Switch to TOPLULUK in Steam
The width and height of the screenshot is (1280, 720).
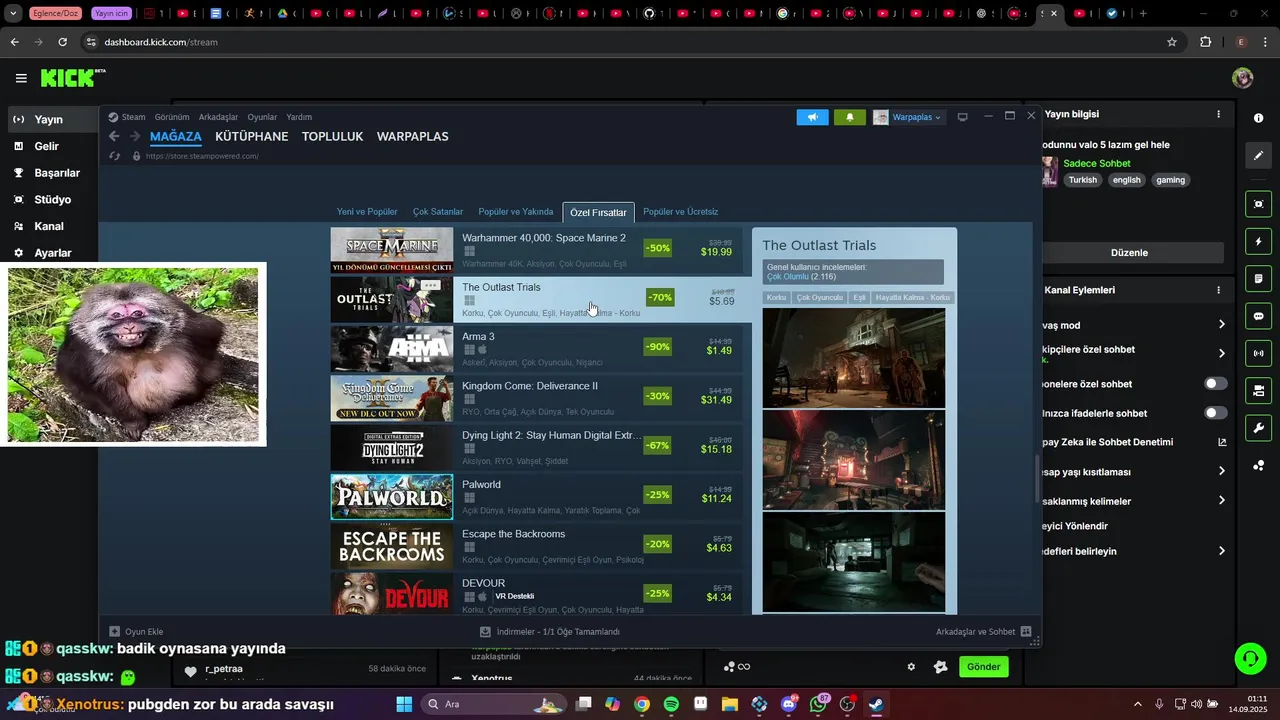332,136
